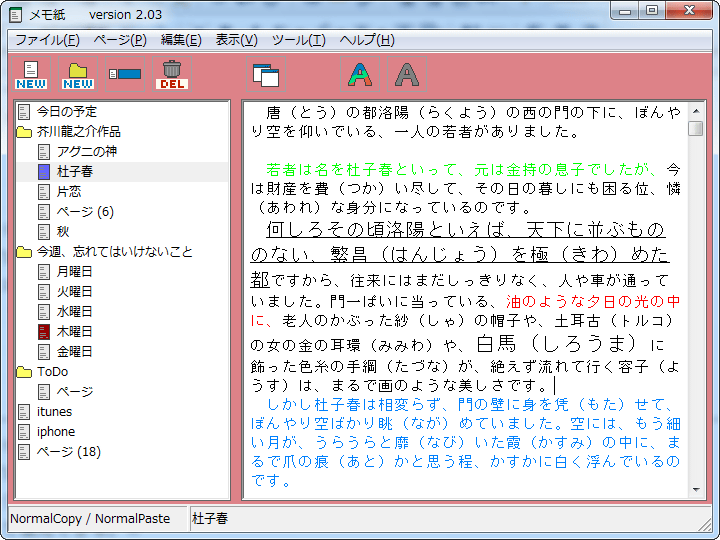Click the page icon beside iphone
Viewport: 720px width, 540px height.
[x=24, y=432]
